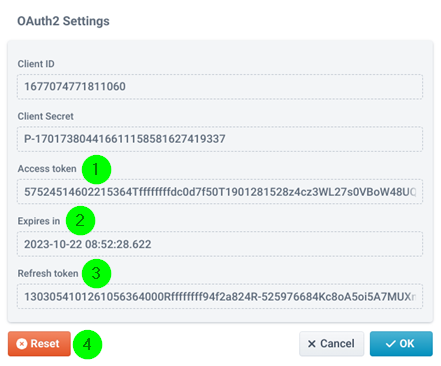This screenshot has height=366, width=441.
Task: Click the circled X icon on Reset
Action: [x=22, y=344]
